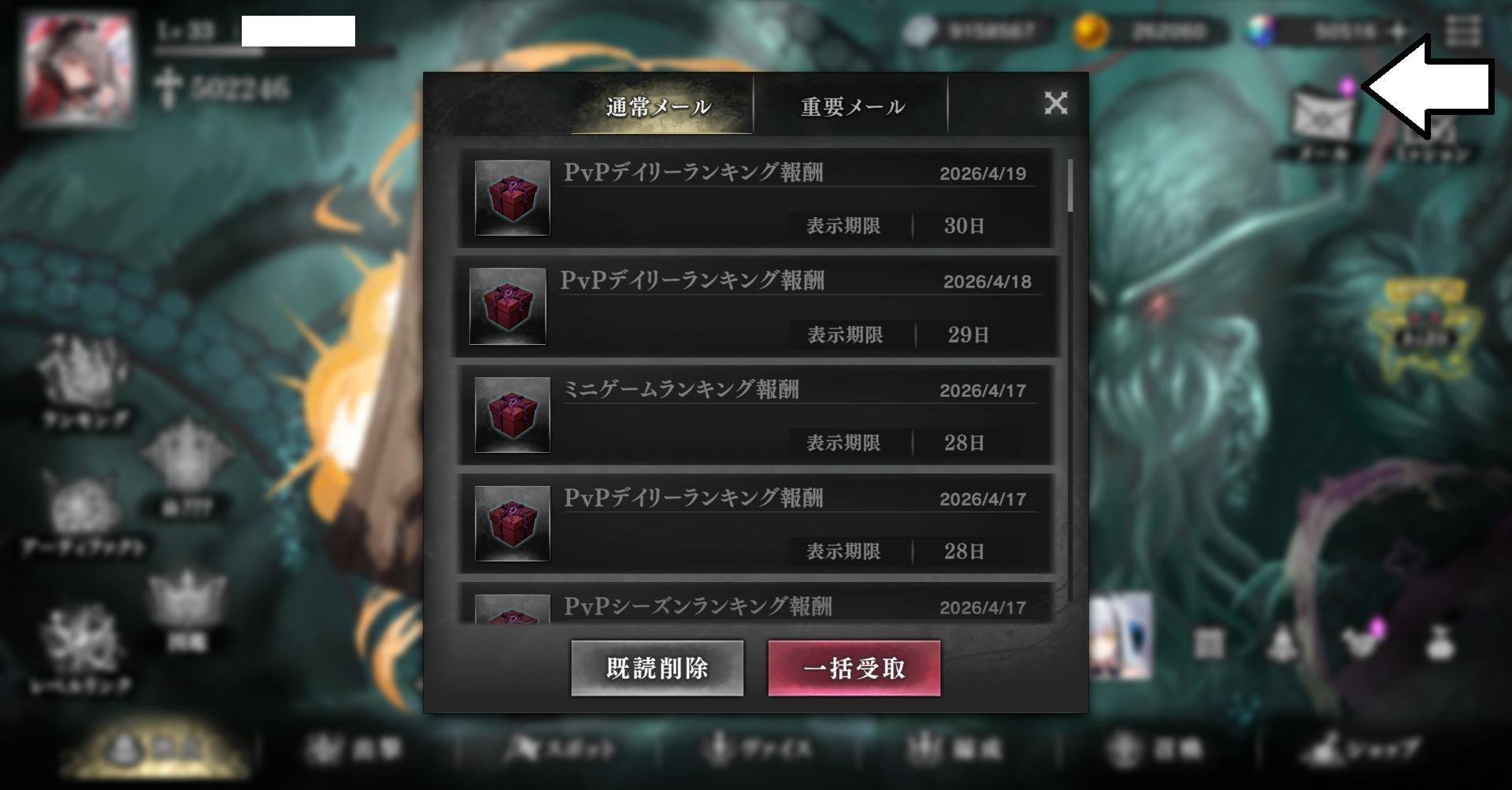The height and width of the screenshot is (790, 1512).
Task: Click gift box of ミニゲームランキング報酬
Action: pos(513,414)
